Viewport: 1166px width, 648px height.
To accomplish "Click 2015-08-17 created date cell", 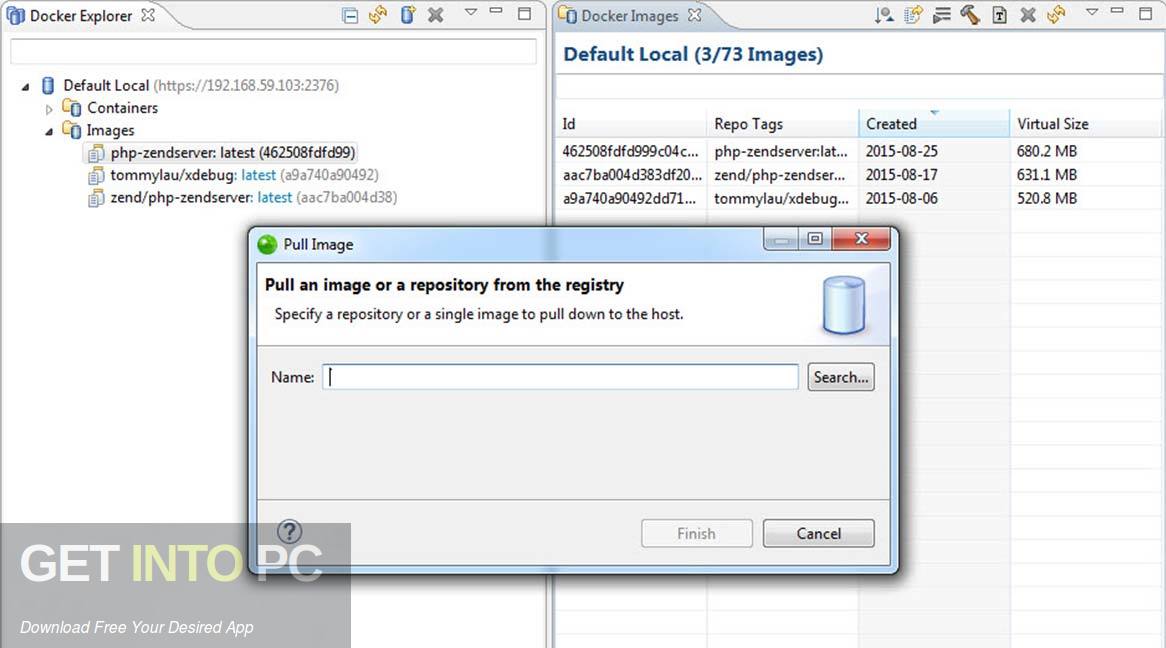I will [901, 175].
